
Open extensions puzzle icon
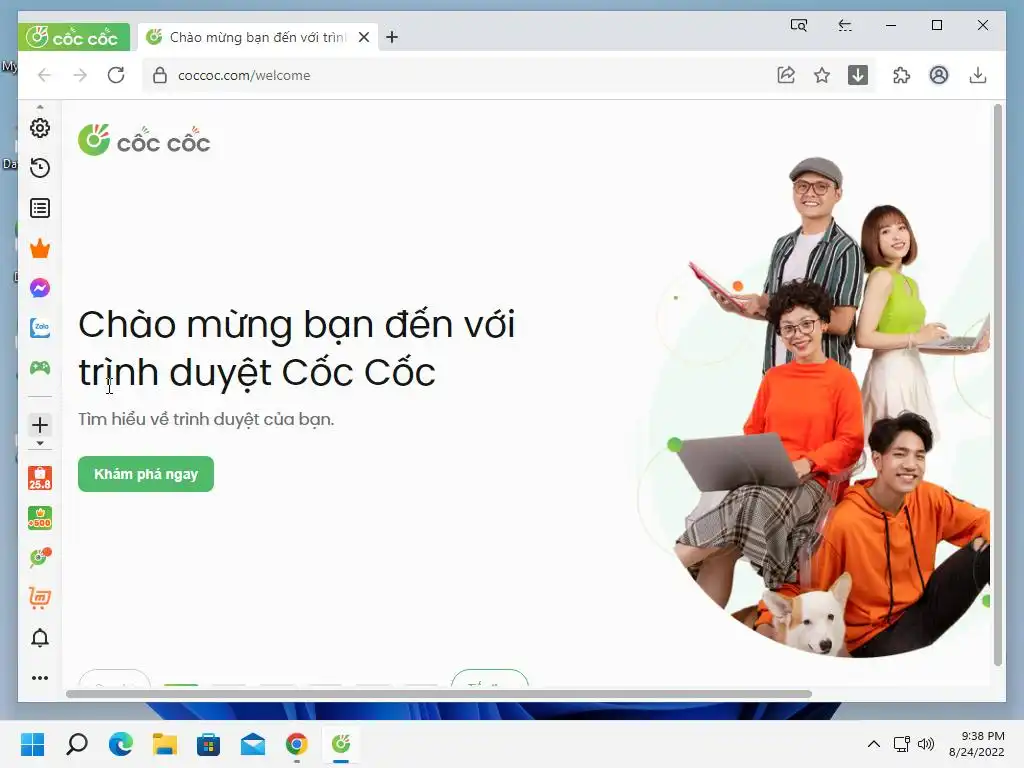(901, 75)
